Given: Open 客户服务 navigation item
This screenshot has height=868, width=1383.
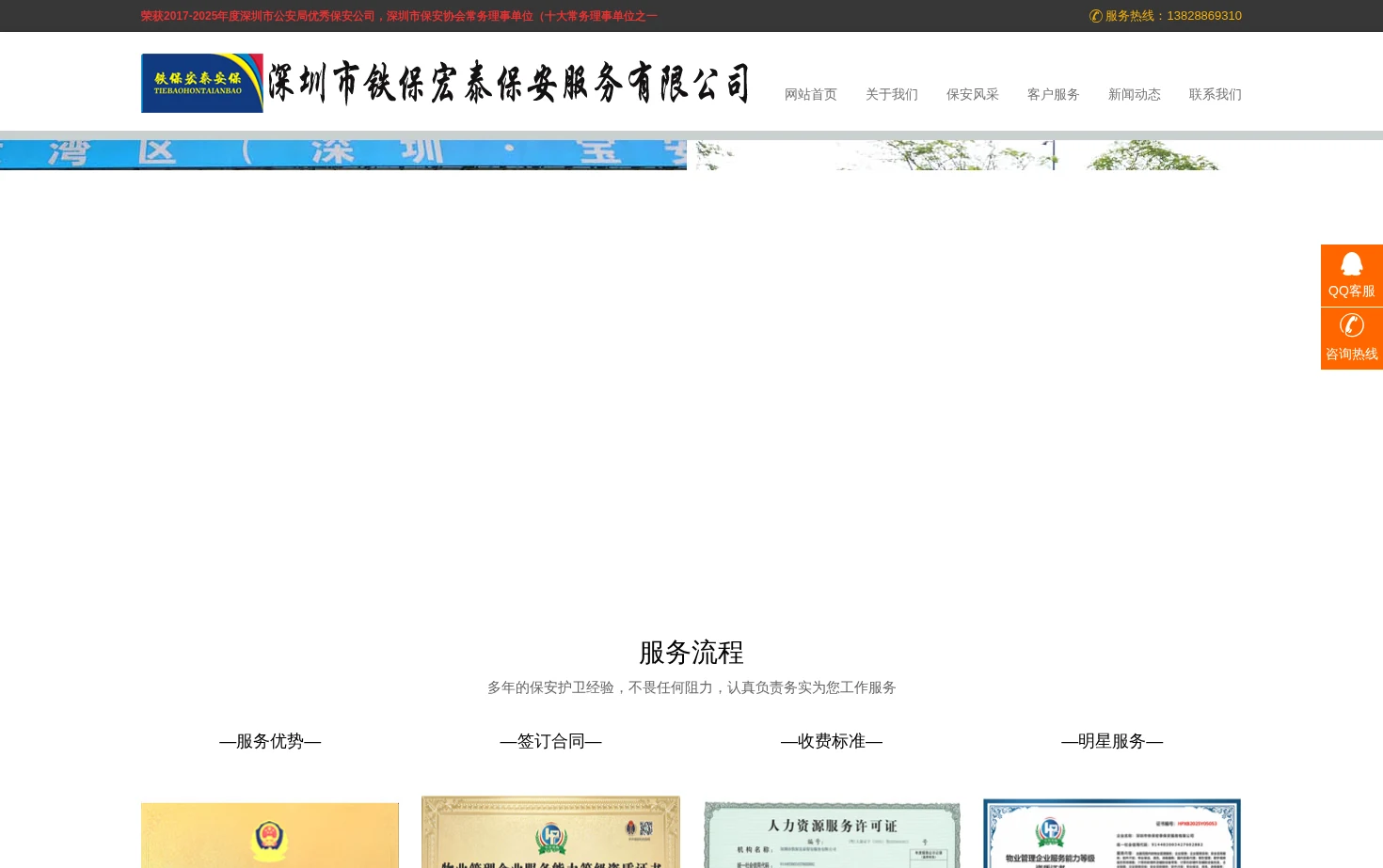Looking at the screenshot, I should click(1054, 94).
